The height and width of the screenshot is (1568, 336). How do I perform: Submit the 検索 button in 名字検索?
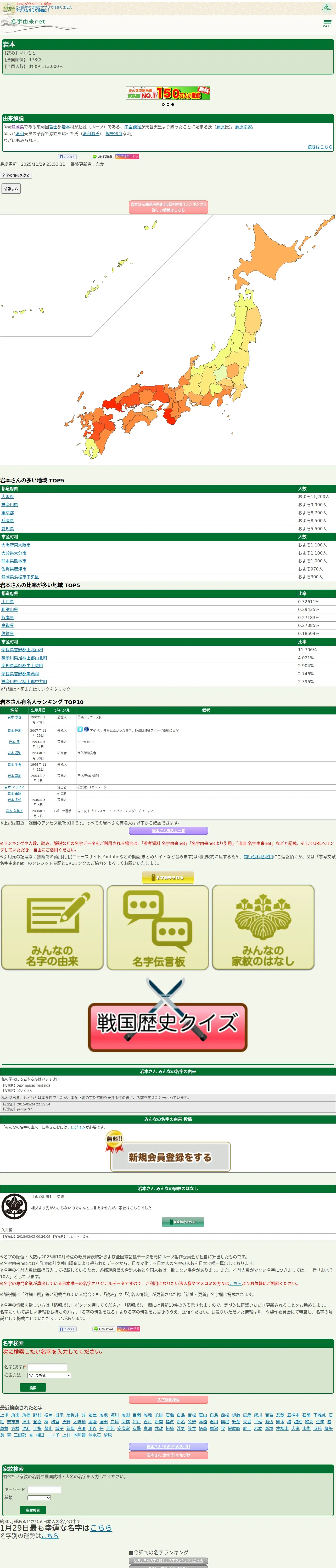33,1388
